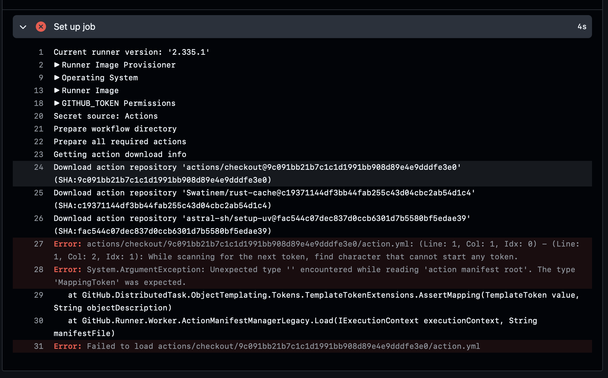Click the first Error label on line 27

pyautogui.click(x=67, y=244)
